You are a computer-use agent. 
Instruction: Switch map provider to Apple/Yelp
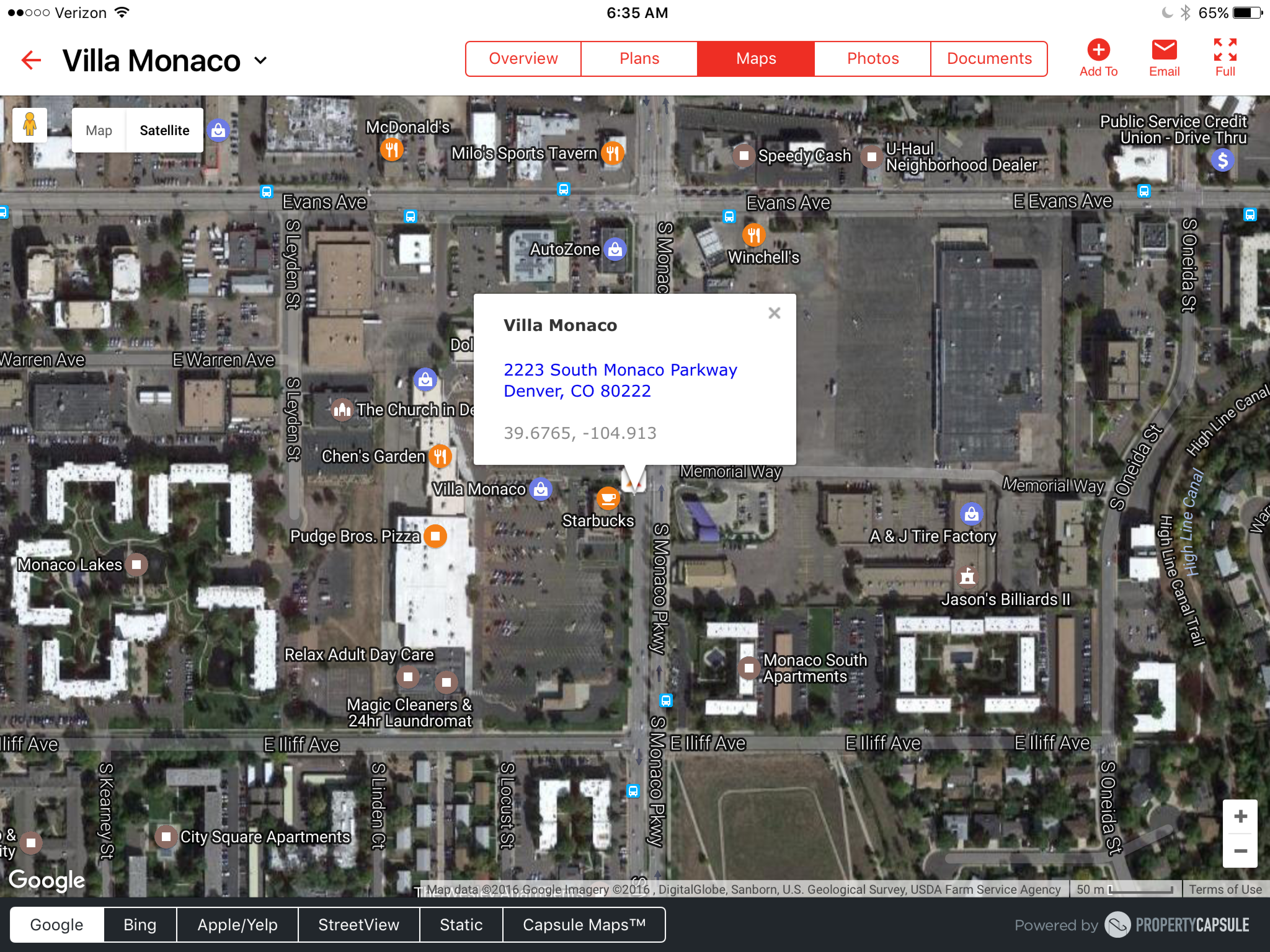pyautogui.click(x=238, y=924)
